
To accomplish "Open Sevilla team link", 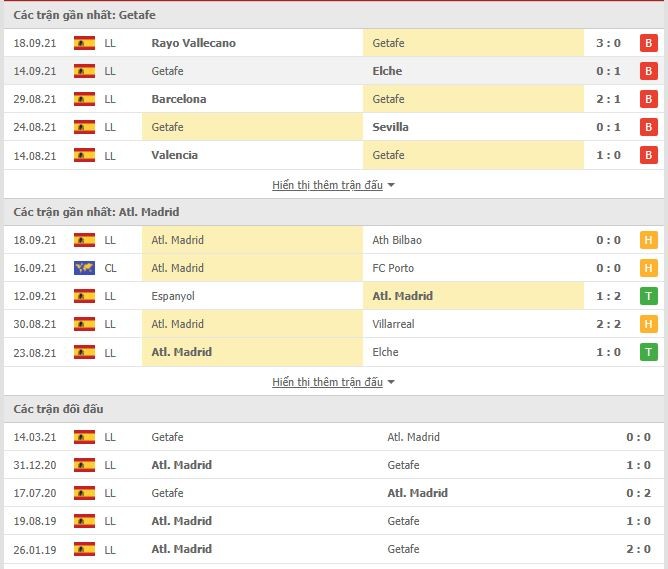I will (x=390, y=127).
